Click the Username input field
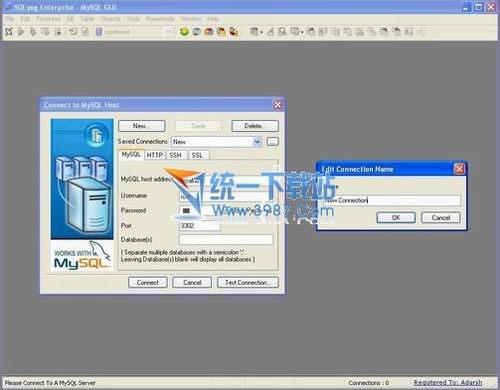 [226, 196]
